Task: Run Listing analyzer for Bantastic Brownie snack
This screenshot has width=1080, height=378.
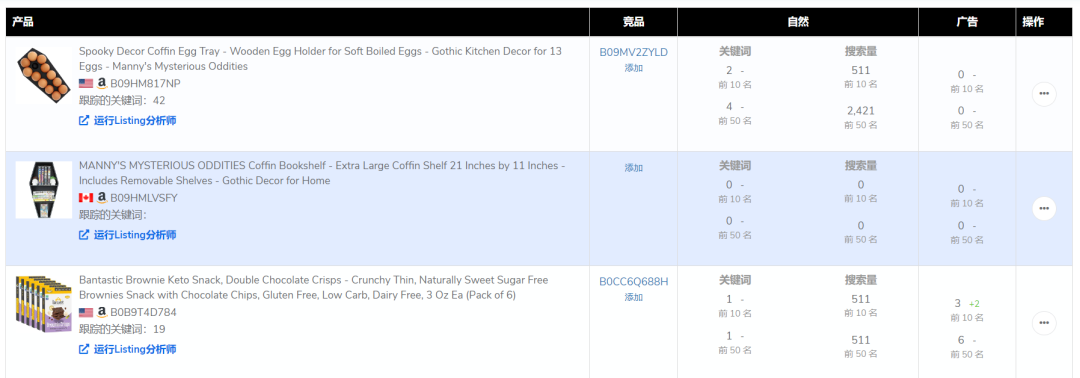Action: tap(135, 349)
